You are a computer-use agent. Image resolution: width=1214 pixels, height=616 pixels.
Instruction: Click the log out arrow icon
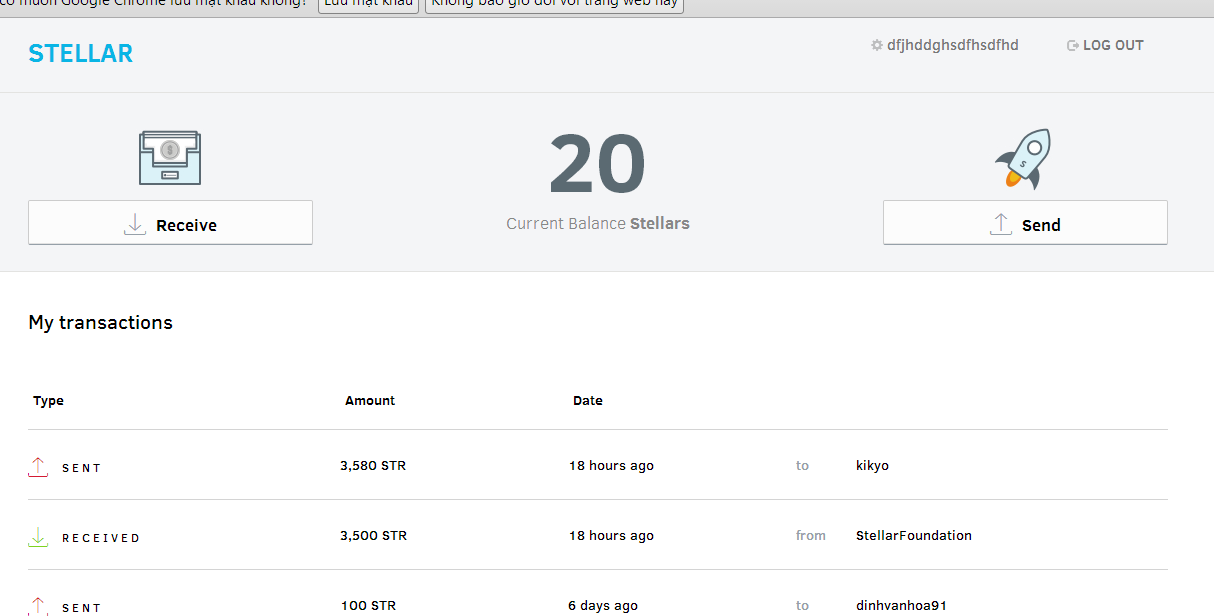click(1073, 45)
